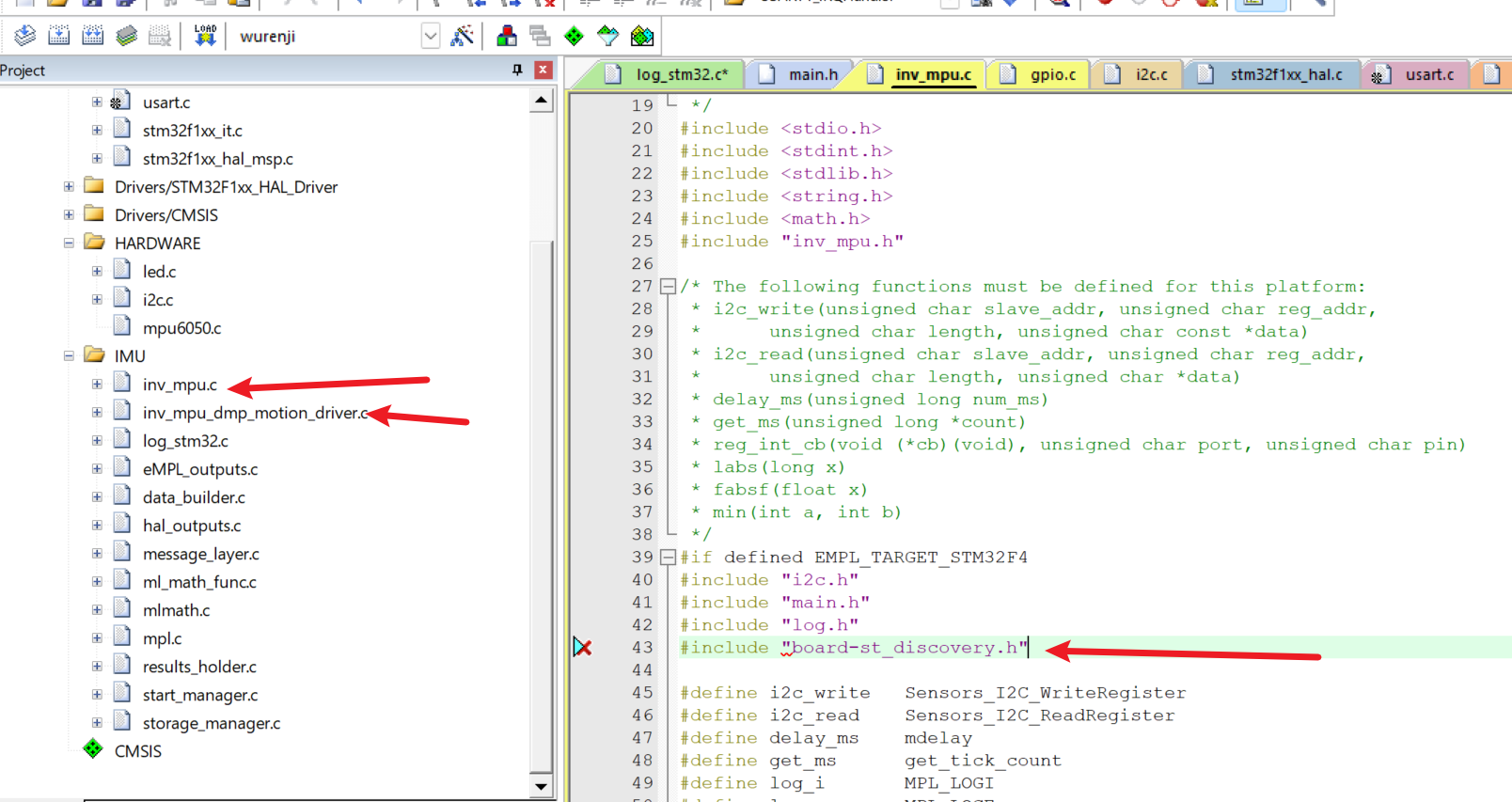Open Manage Project Items colored blocks icon

506,36
